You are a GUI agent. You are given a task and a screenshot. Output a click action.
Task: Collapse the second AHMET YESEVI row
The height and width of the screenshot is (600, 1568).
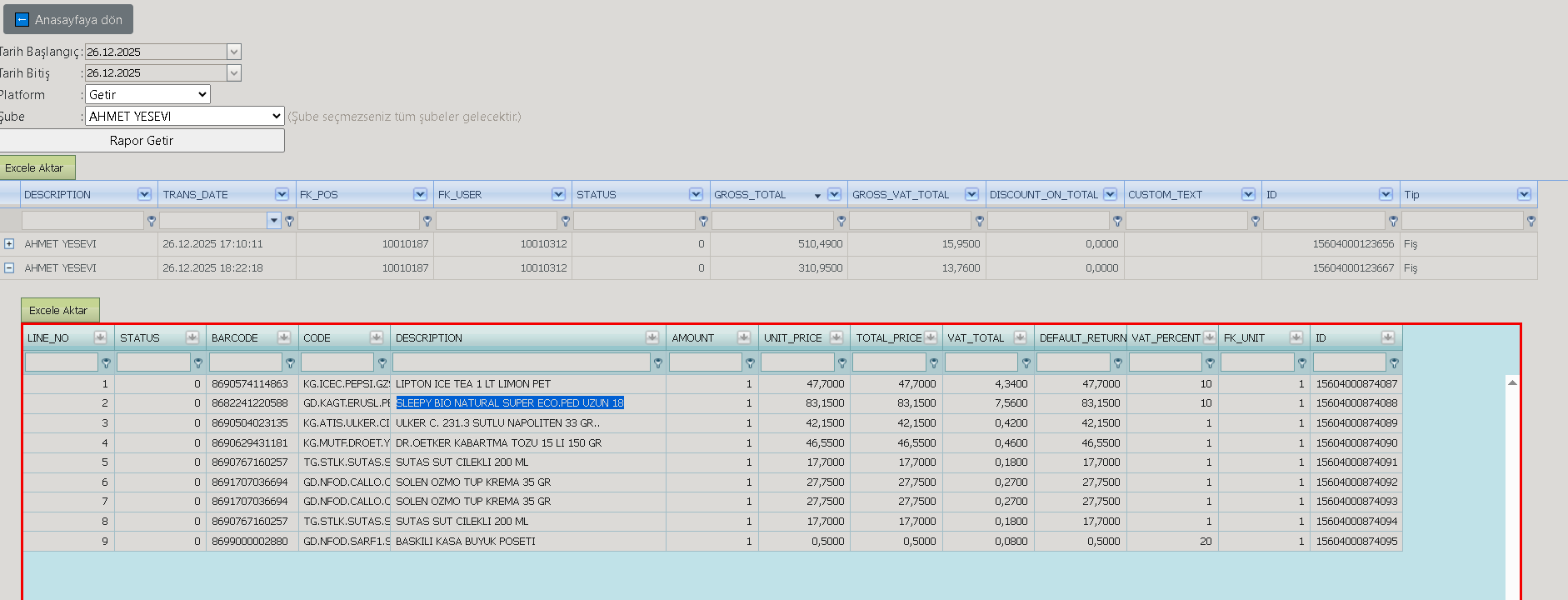tap(9, 268)
